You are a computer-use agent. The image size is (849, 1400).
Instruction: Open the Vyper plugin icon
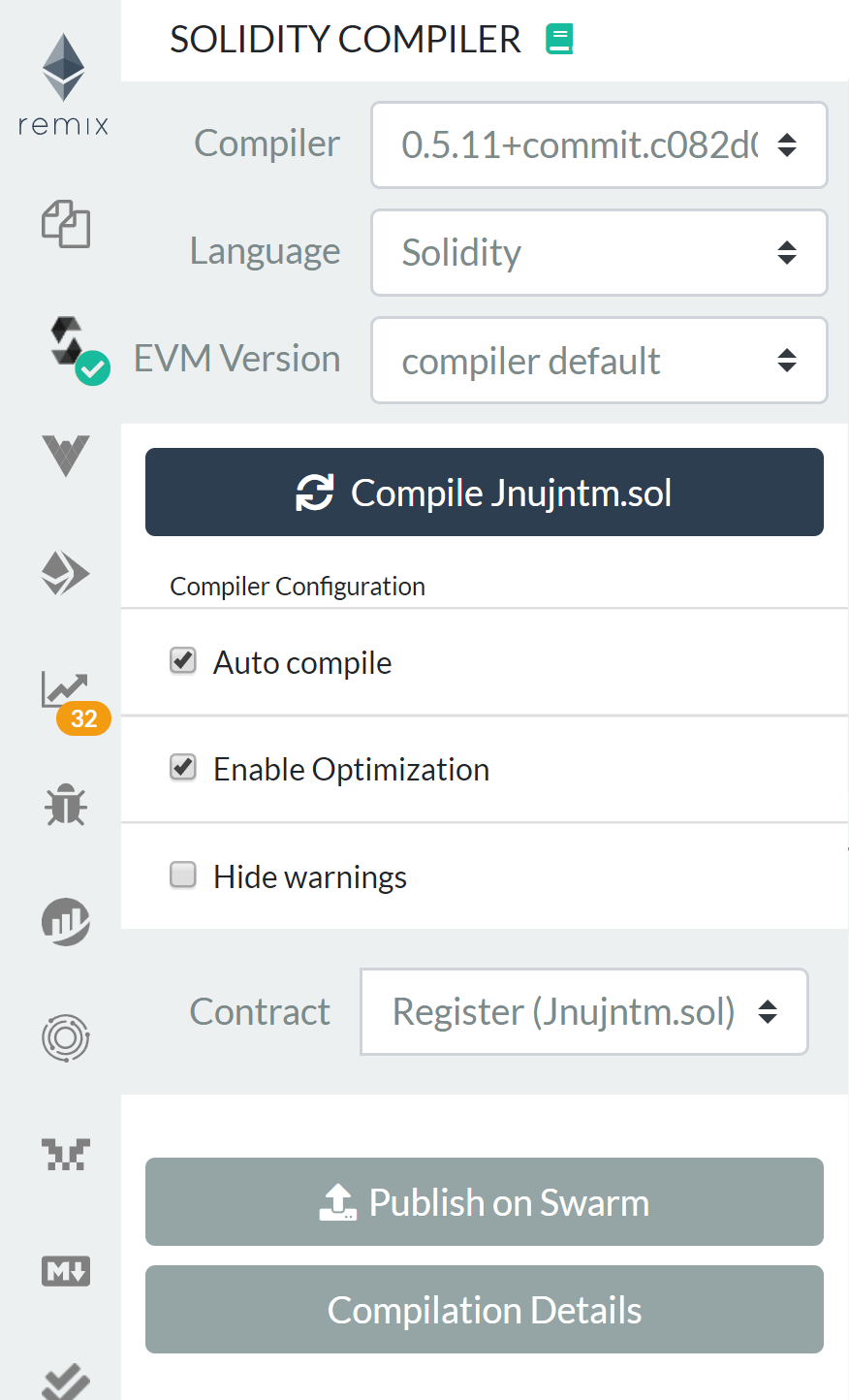click(x=65, y=456)
